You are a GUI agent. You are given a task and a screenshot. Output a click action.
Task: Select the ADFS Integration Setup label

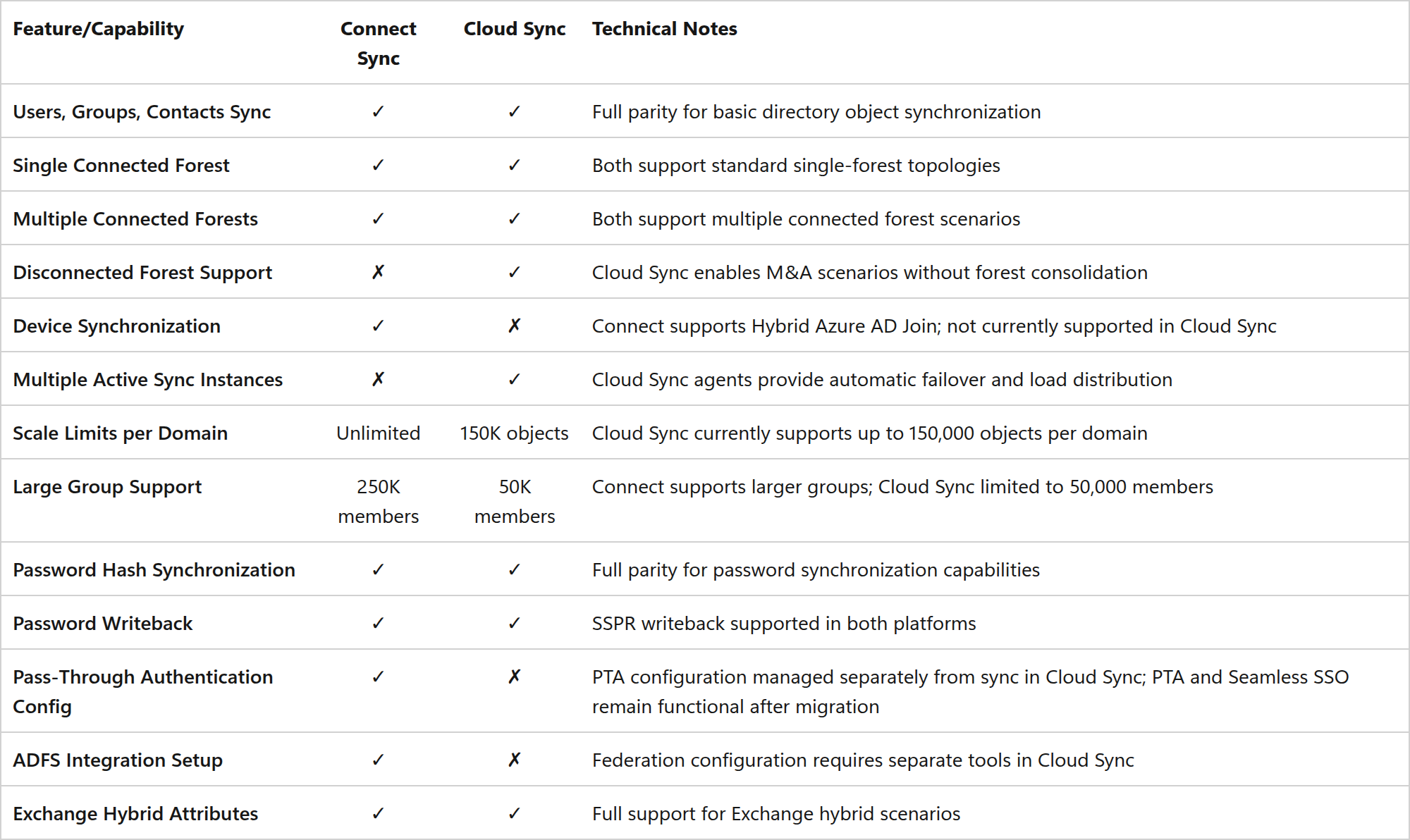(x=118, y=760)
